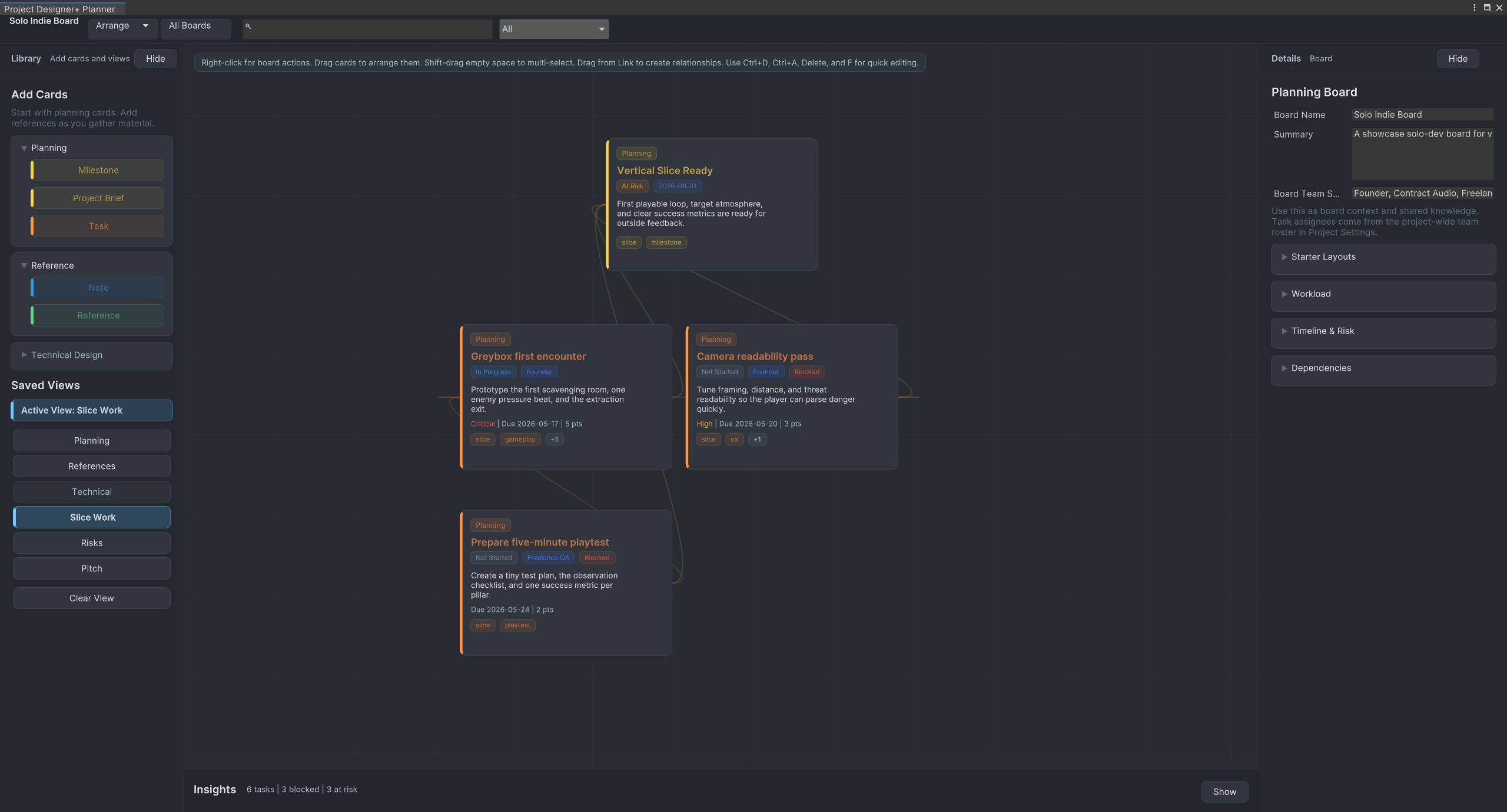The height and width of the screenshot is (812, 1507).
Task: Click the 2026-06-01 date badge
Action: [x=677, y=186]
